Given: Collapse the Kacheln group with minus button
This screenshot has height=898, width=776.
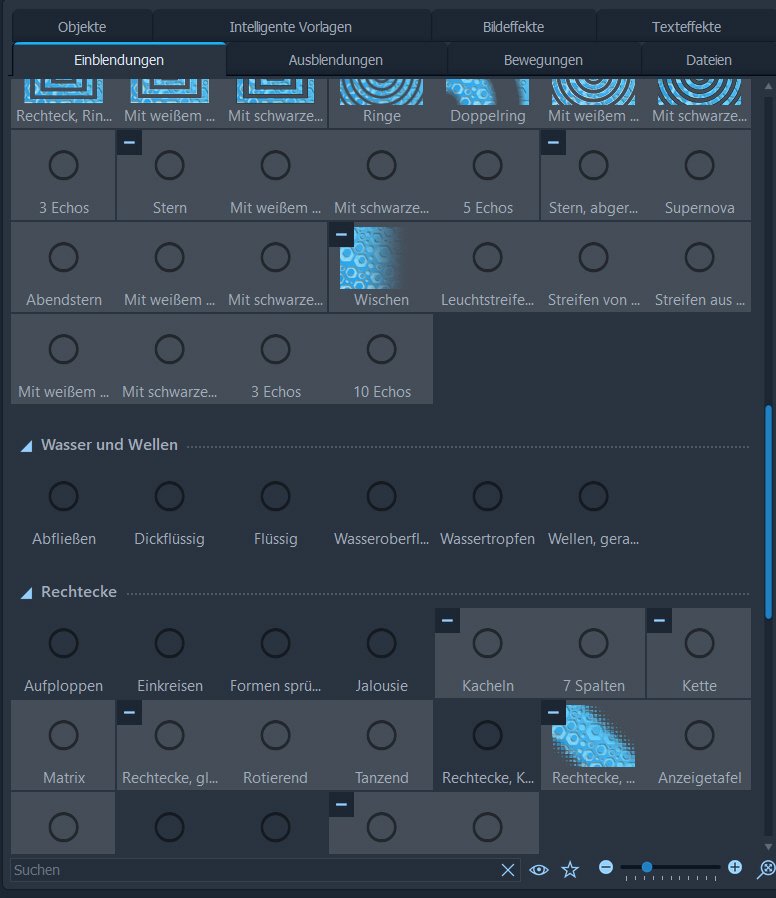Looking at the screenshot, I should click(447, 621).
